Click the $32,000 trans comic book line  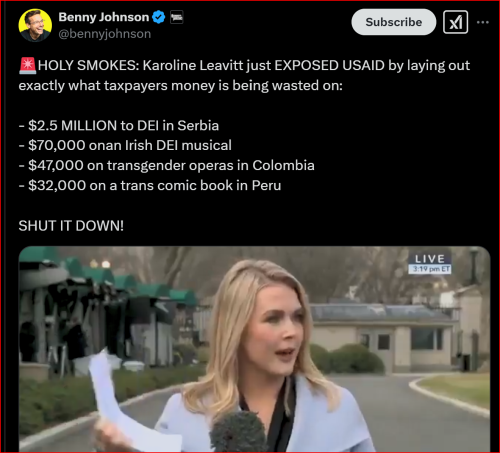tap(150, 185)
